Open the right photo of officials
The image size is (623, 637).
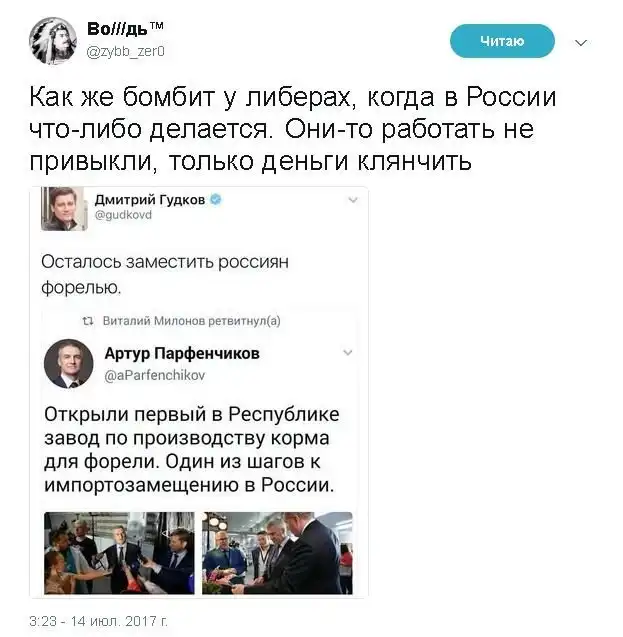pos(277,553)
